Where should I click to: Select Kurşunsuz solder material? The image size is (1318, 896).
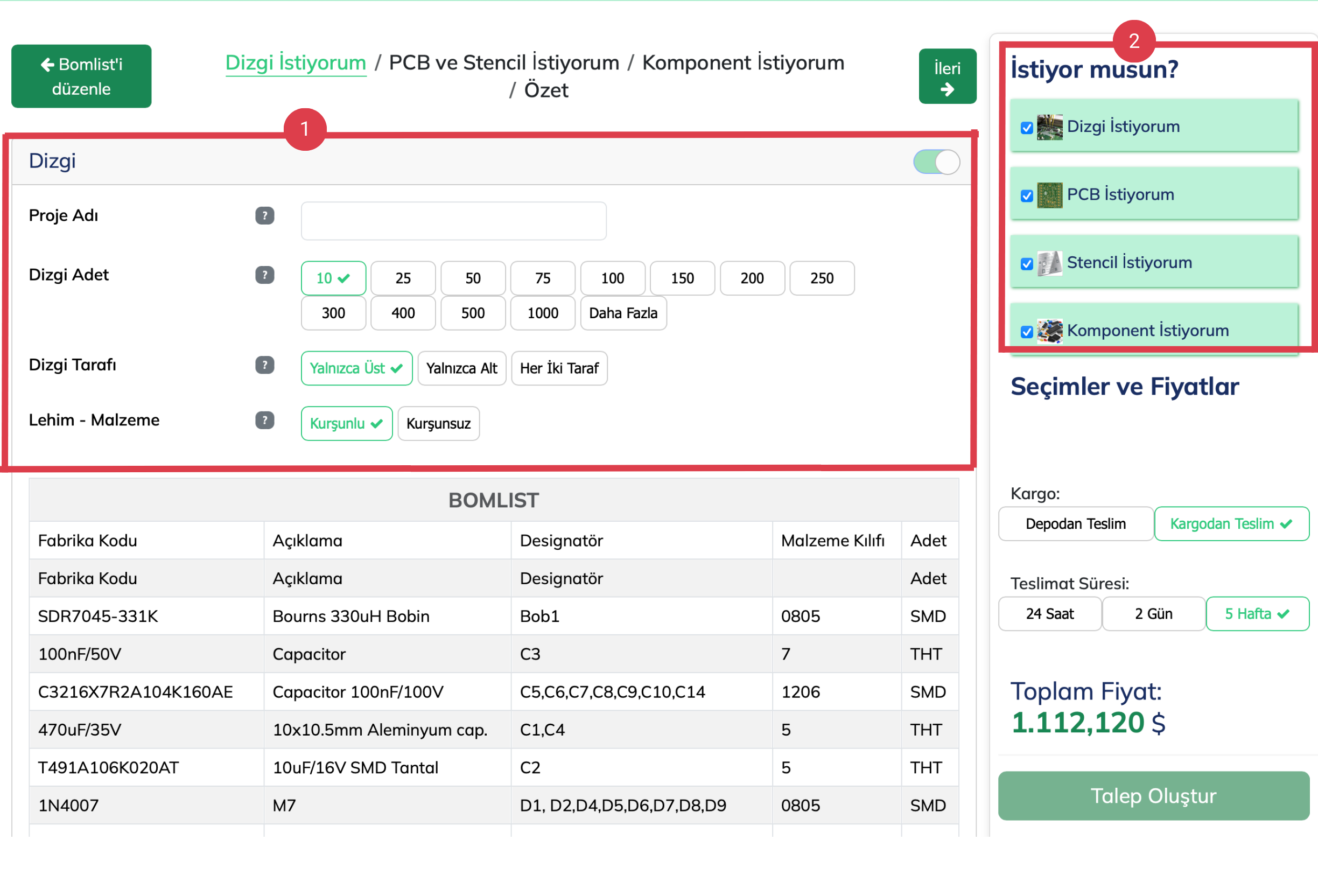point(438,423)
